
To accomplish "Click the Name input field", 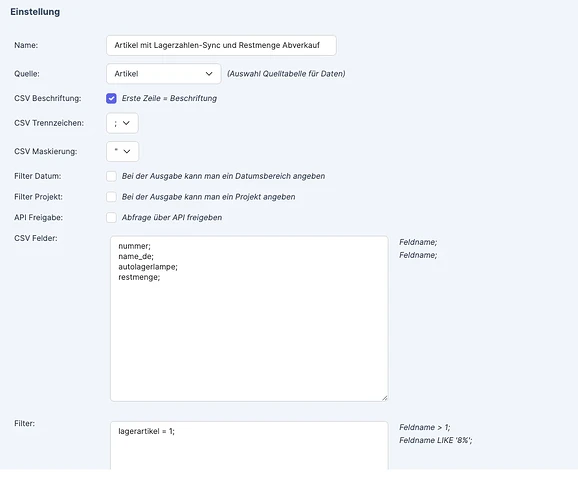I will [221, 45].
